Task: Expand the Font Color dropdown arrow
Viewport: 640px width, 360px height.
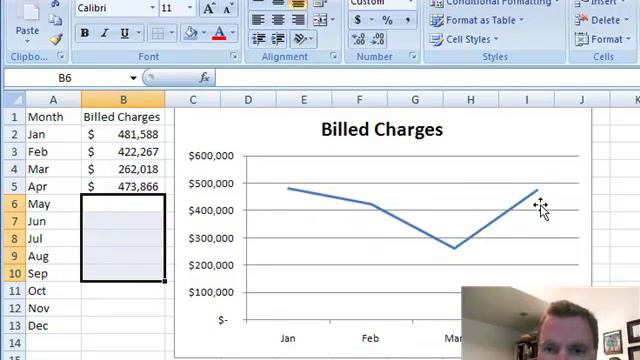Action: (233, 33)
